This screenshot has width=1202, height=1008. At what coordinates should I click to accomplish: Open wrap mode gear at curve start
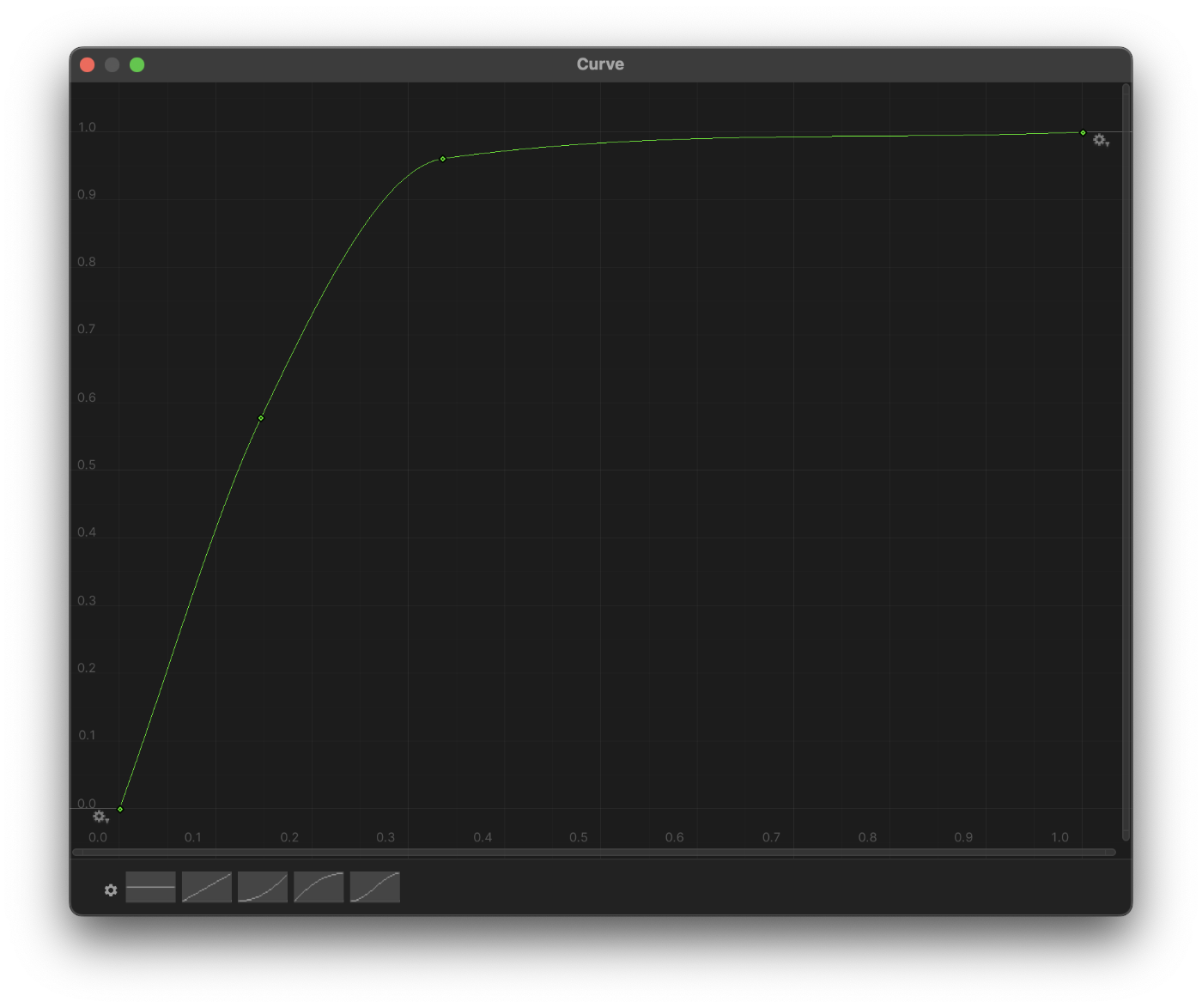pyautogui.click(x=100, y=817)
